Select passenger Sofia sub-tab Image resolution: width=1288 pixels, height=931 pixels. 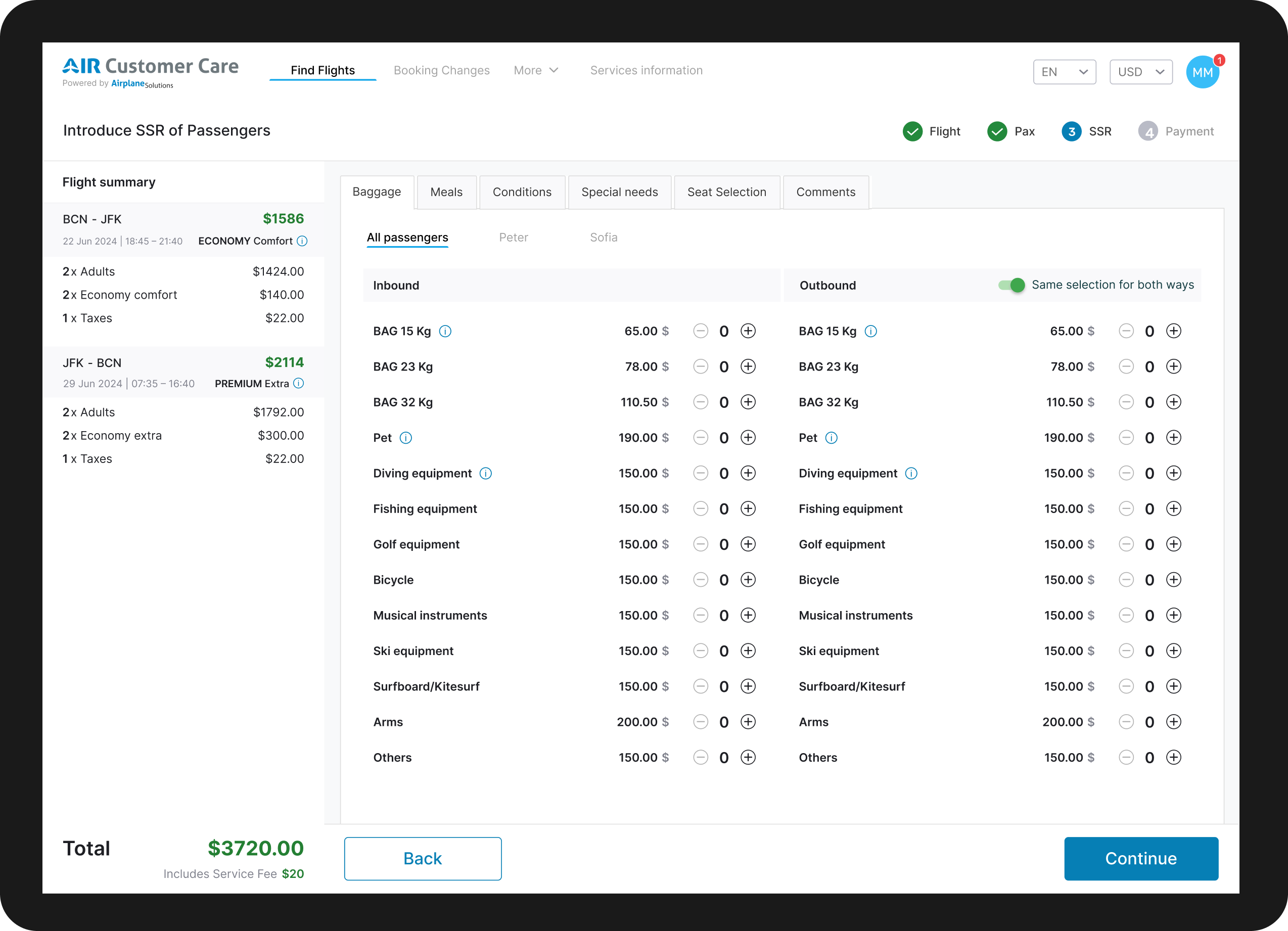pyautogui.click(x=603, y=237)
